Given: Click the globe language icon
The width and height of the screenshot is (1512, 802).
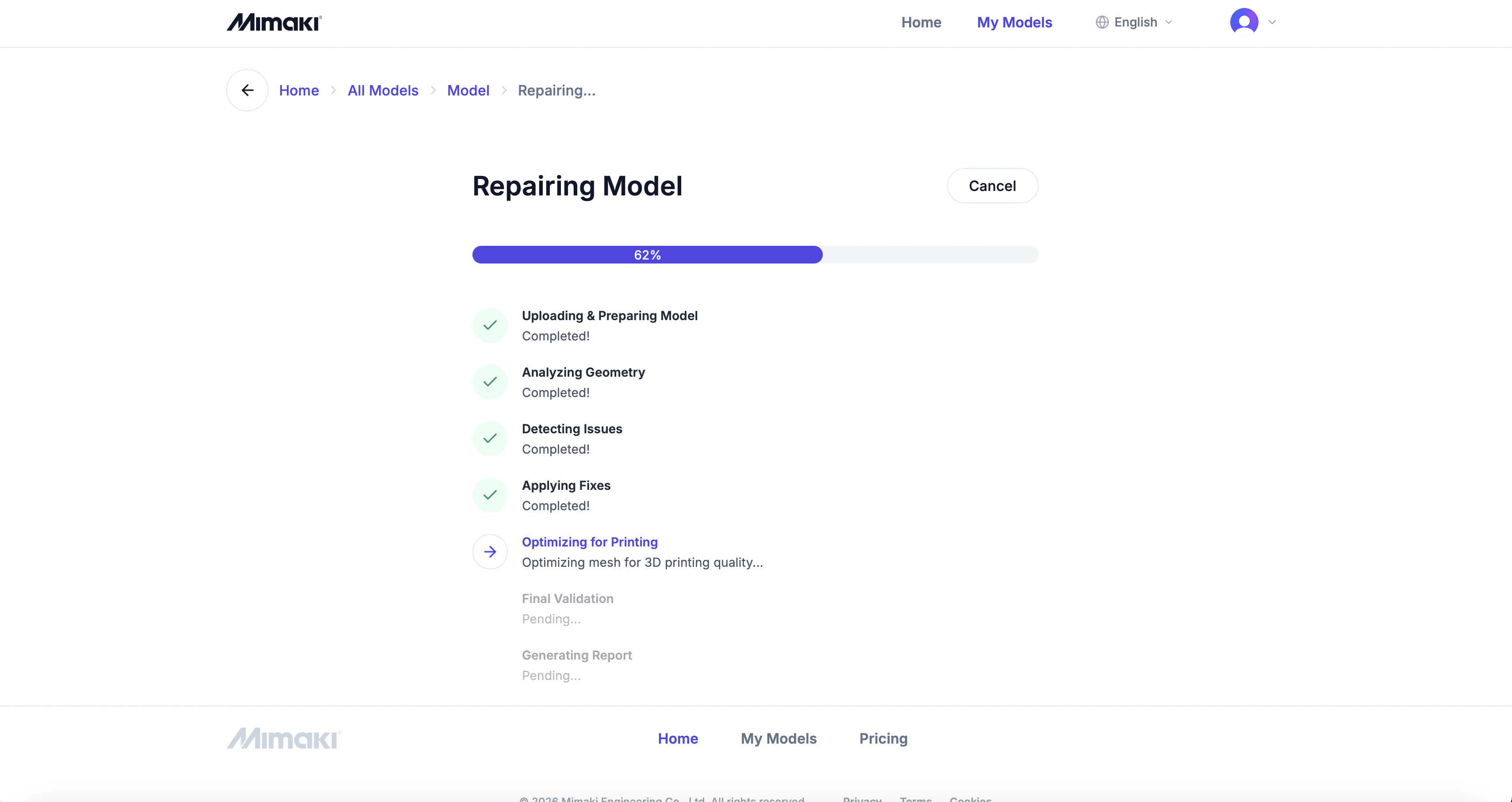Looking at the screenshot, I should (1102, 22).
